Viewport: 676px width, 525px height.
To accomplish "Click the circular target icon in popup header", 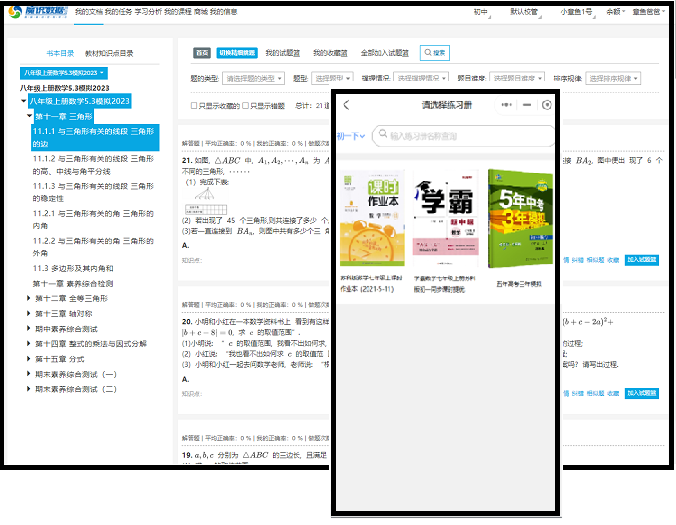I will pos(546,105).
